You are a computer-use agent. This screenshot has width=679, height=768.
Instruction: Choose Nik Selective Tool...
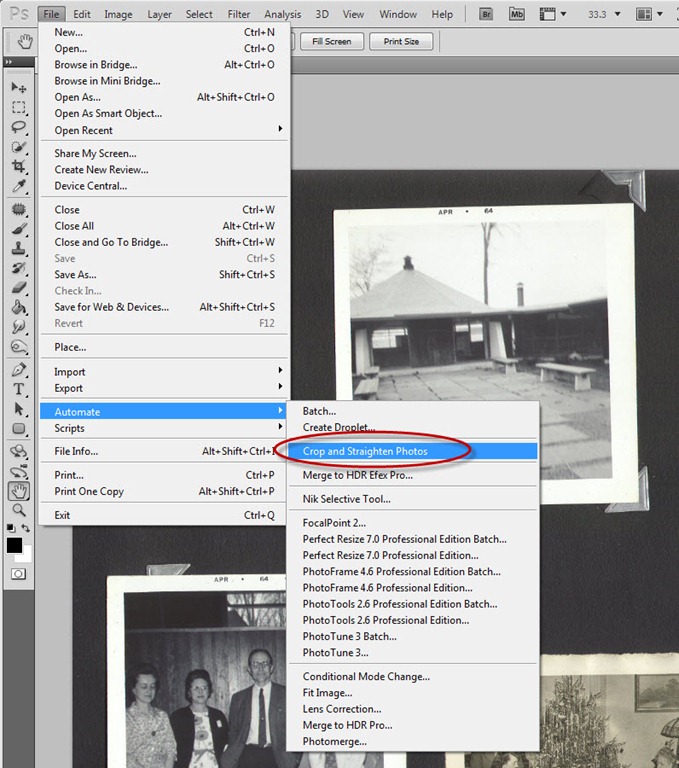(x=412, y=499)
